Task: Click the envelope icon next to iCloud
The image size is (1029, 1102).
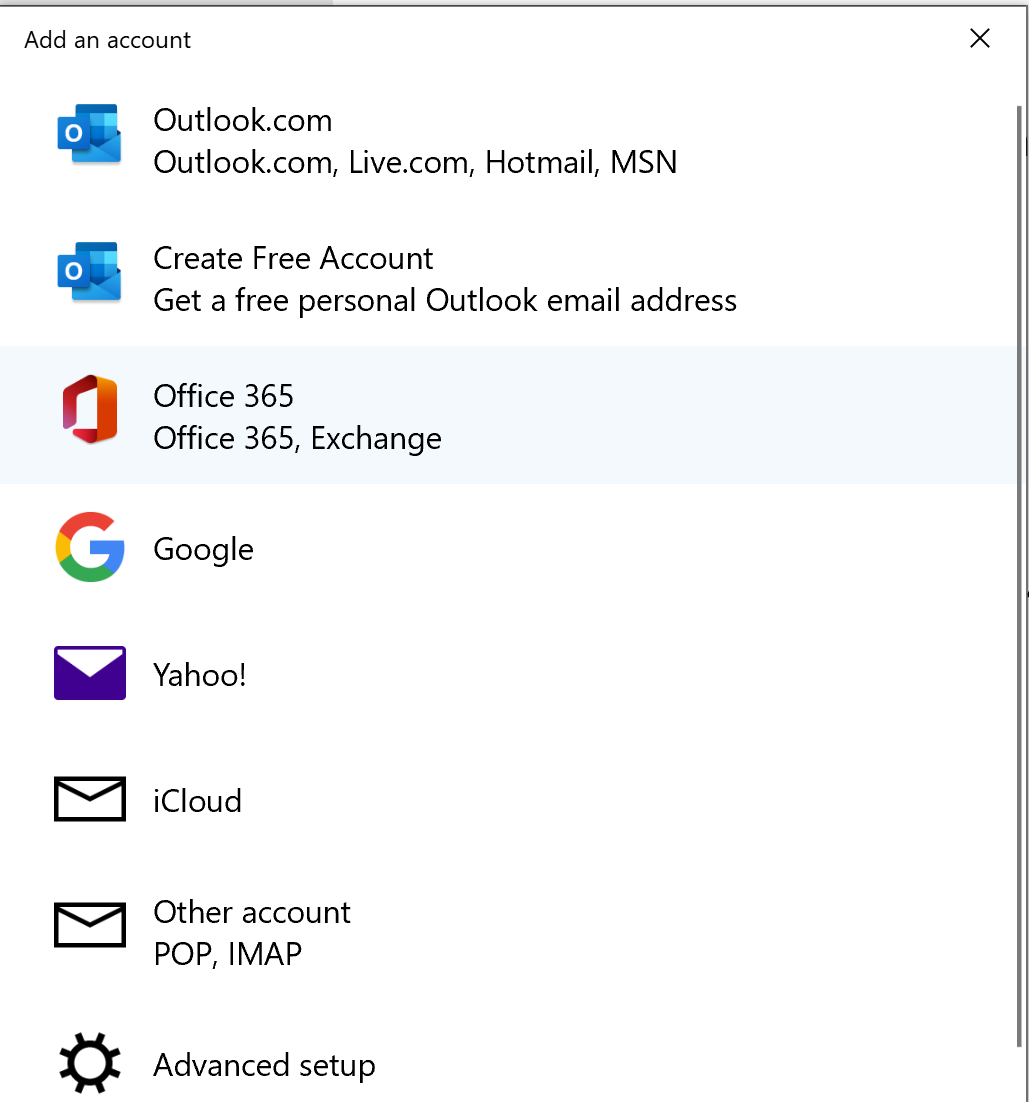Action: click(89, 799)
